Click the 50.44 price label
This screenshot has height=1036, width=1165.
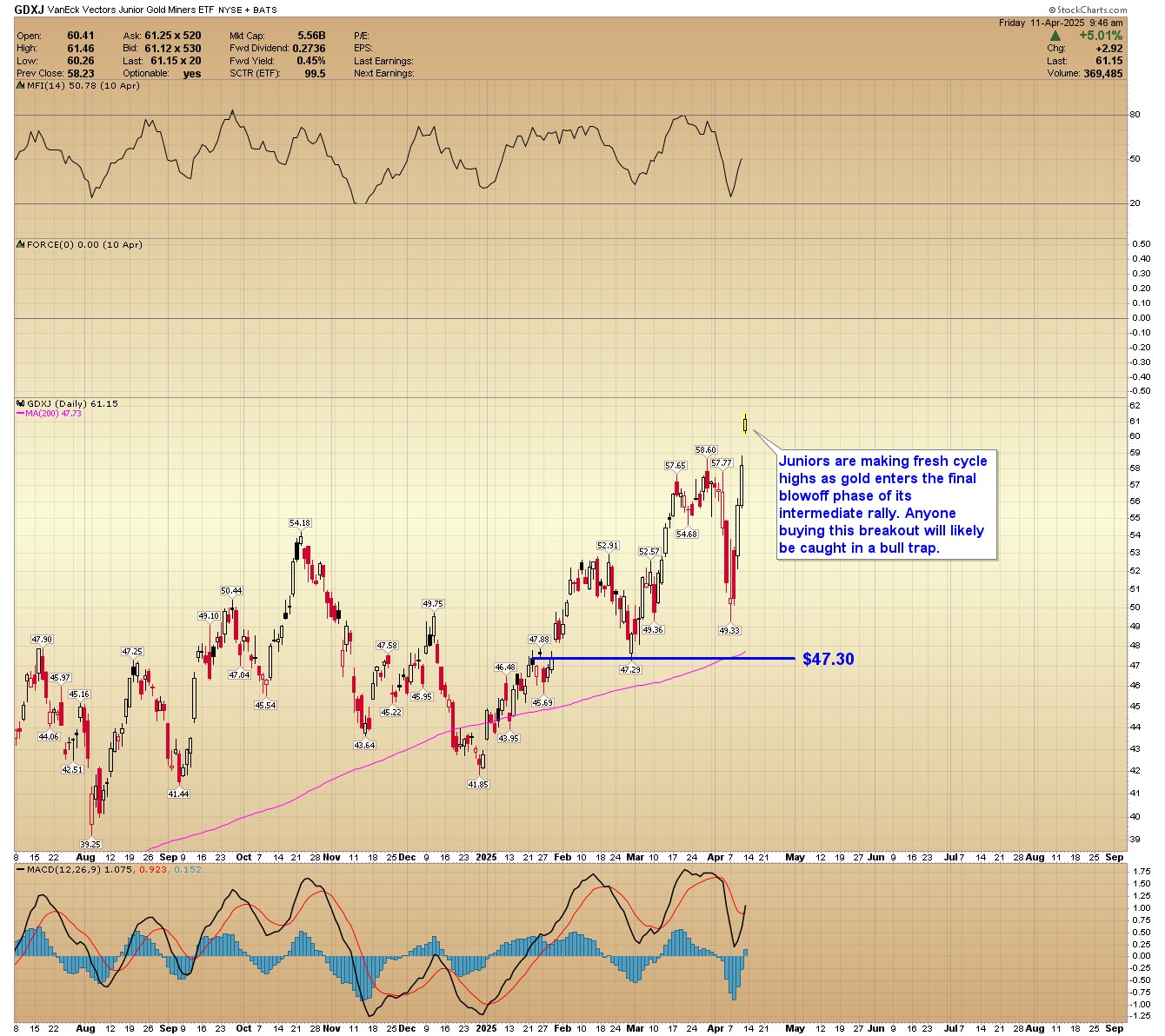pyautogui.click(x=231, y=591)
